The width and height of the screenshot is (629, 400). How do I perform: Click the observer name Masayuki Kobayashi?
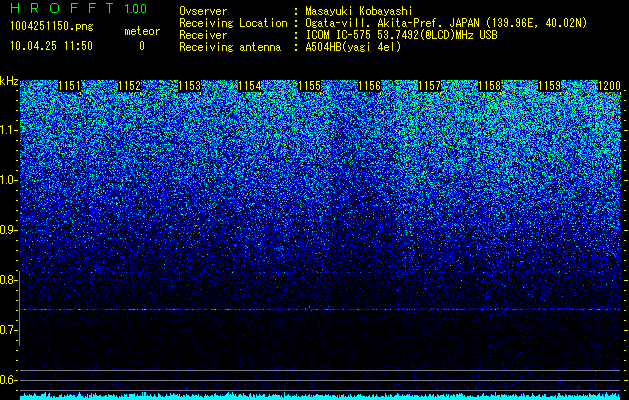[359, 11]
